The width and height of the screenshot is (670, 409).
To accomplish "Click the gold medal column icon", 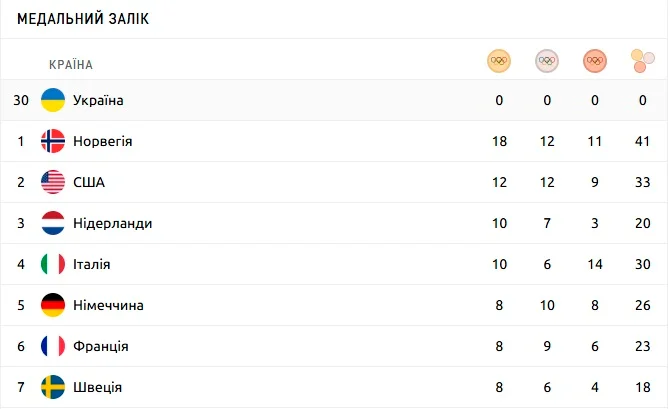I will [x=498, y=61].
